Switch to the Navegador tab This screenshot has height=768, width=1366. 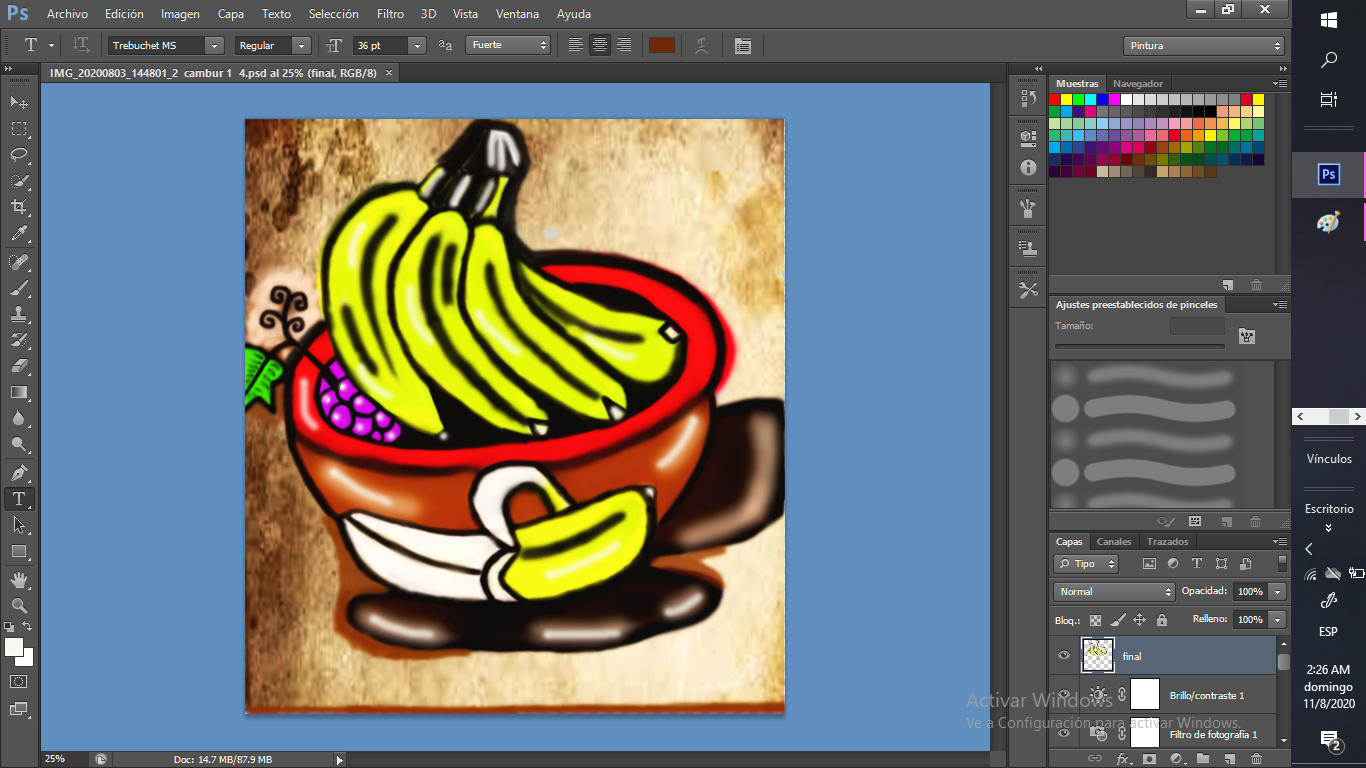[x=1138, y=84]
